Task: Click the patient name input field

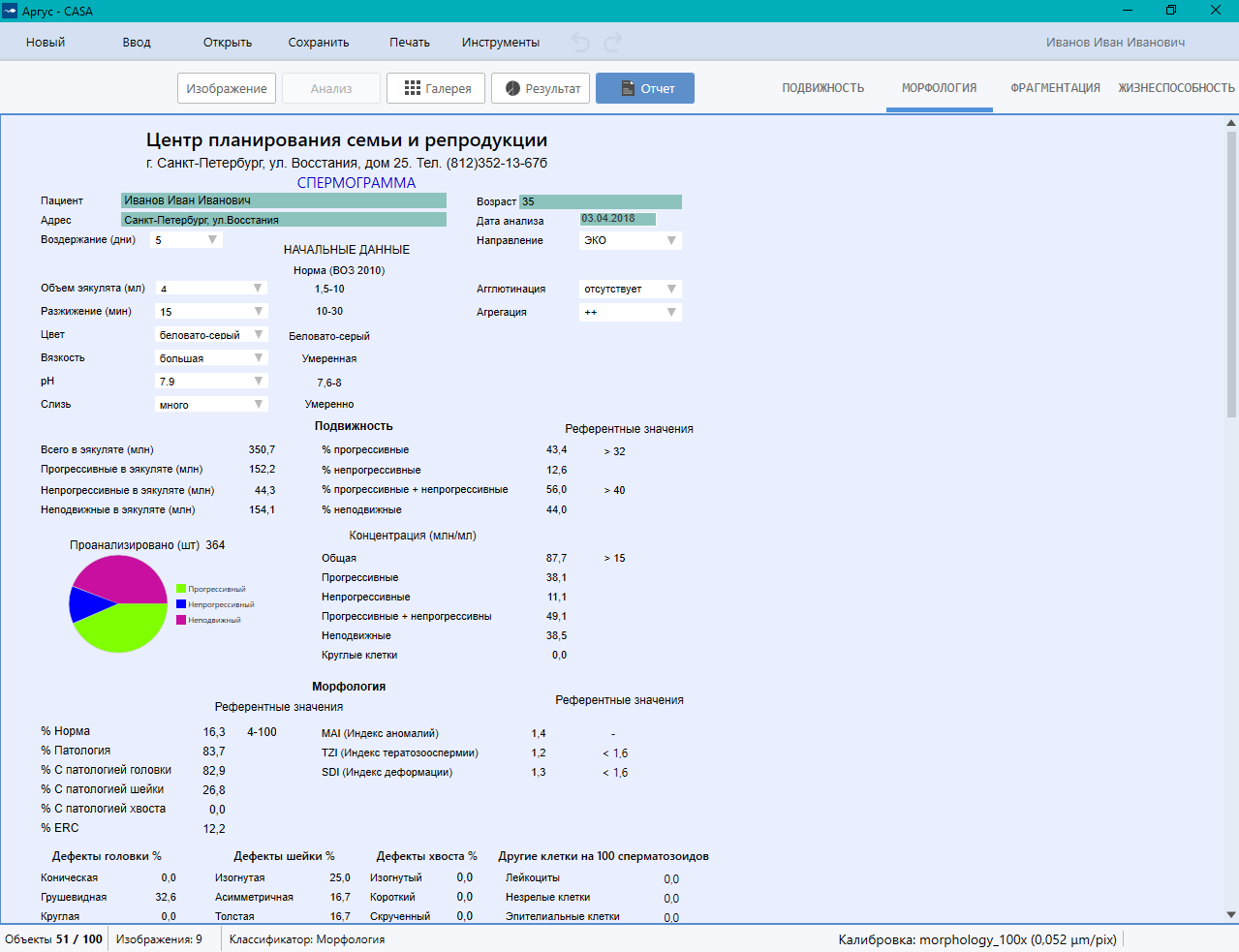Action: tap(283, 200)
